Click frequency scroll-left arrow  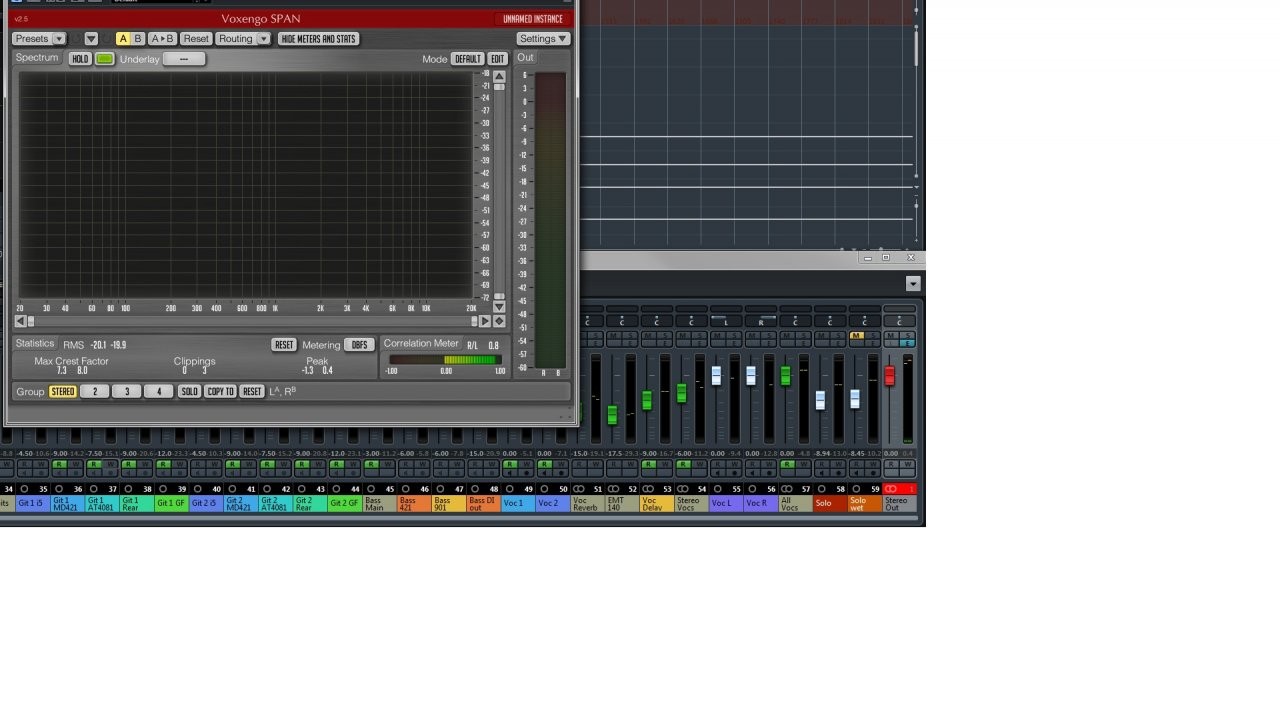20,321
